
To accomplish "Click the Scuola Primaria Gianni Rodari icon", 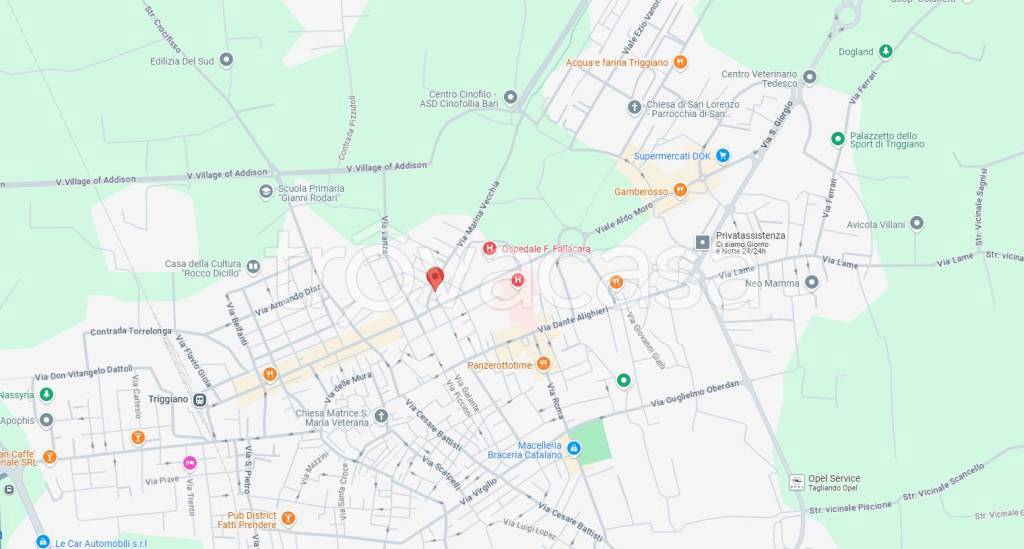I will point(266,192).
